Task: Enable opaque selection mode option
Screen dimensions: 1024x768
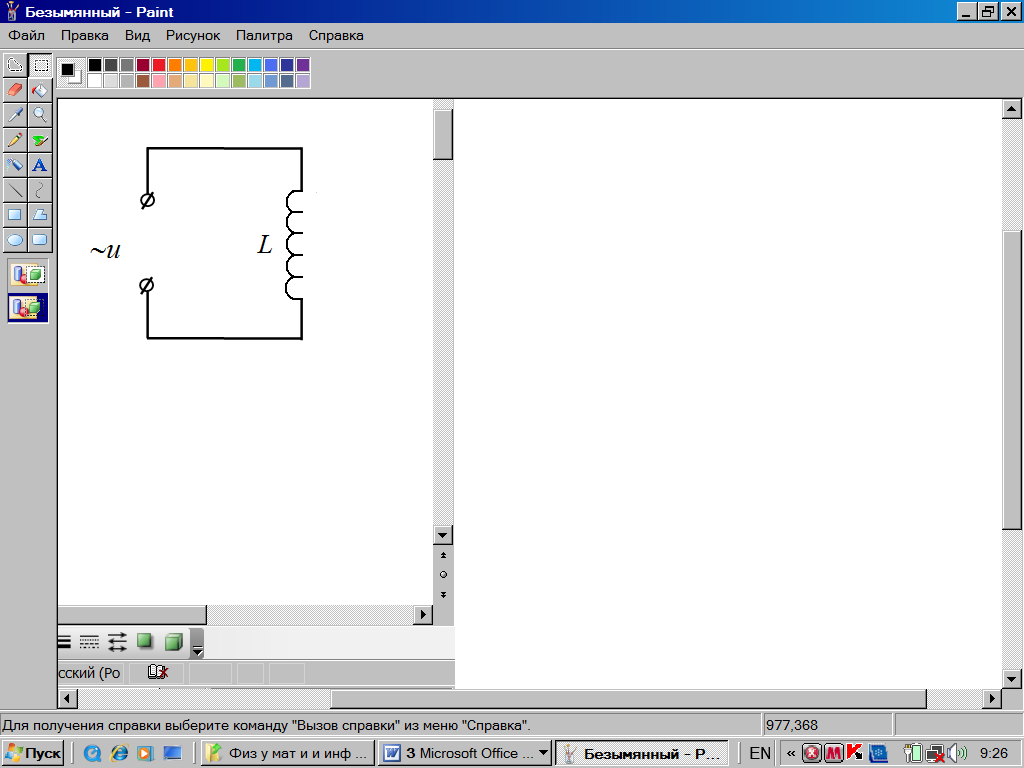Action: click(28, 274)
